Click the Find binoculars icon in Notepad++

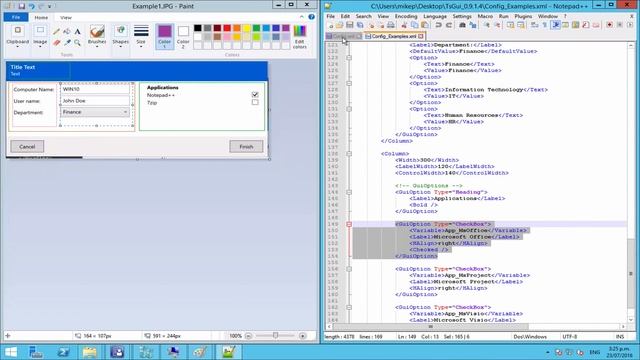click(462, 25)
